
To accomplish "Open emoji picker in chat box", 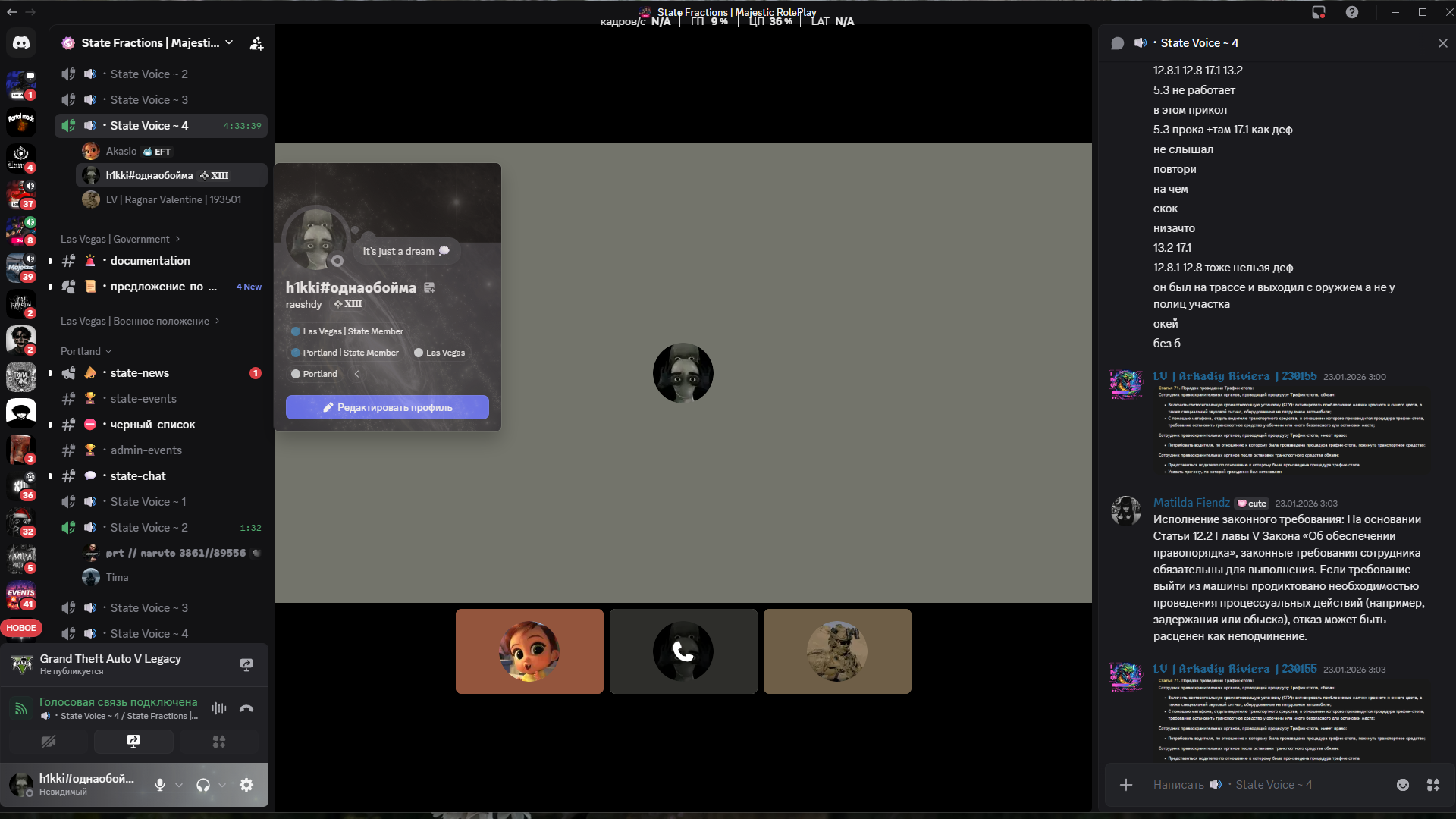I will tap(1403, 785).
